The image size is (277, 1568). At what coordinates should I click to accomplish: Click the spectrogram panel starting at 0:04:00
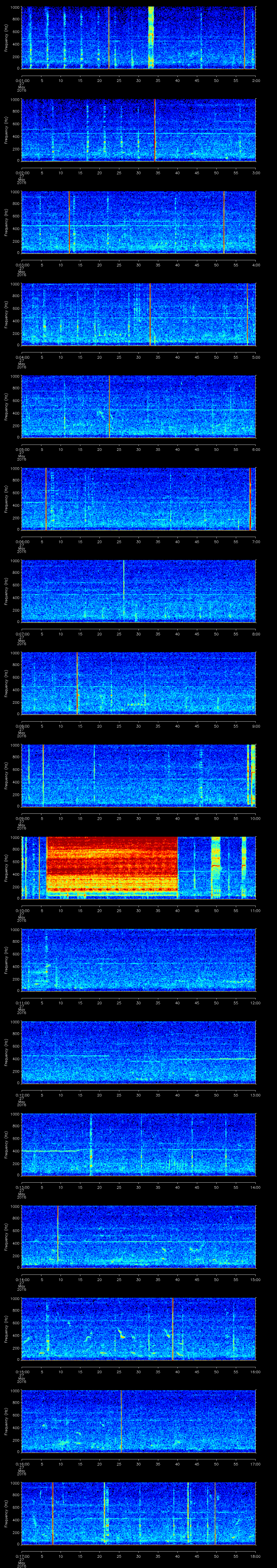click(x=139, y=315)
